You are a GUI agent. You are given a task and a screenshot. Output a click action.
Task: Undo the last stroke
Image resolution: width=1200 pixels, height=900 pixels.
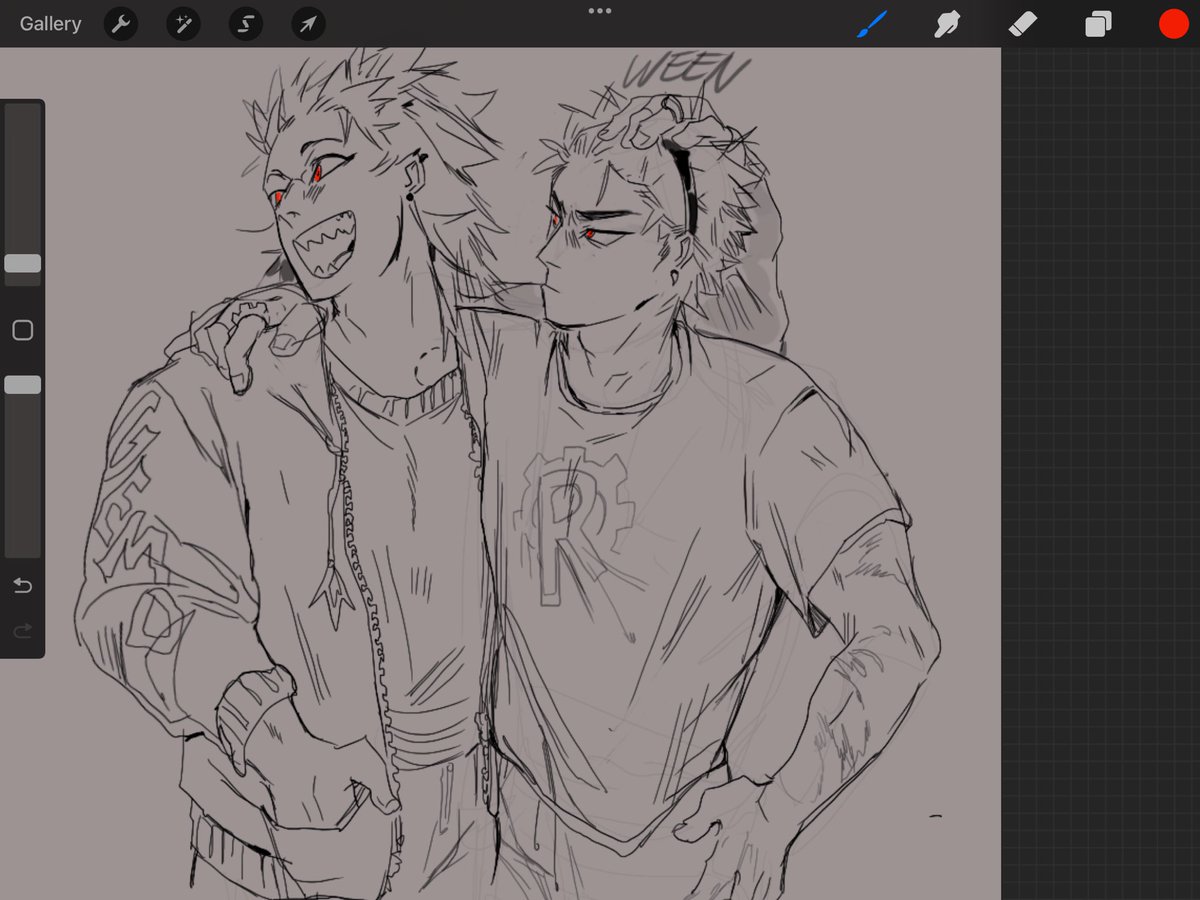coord(22,585)
